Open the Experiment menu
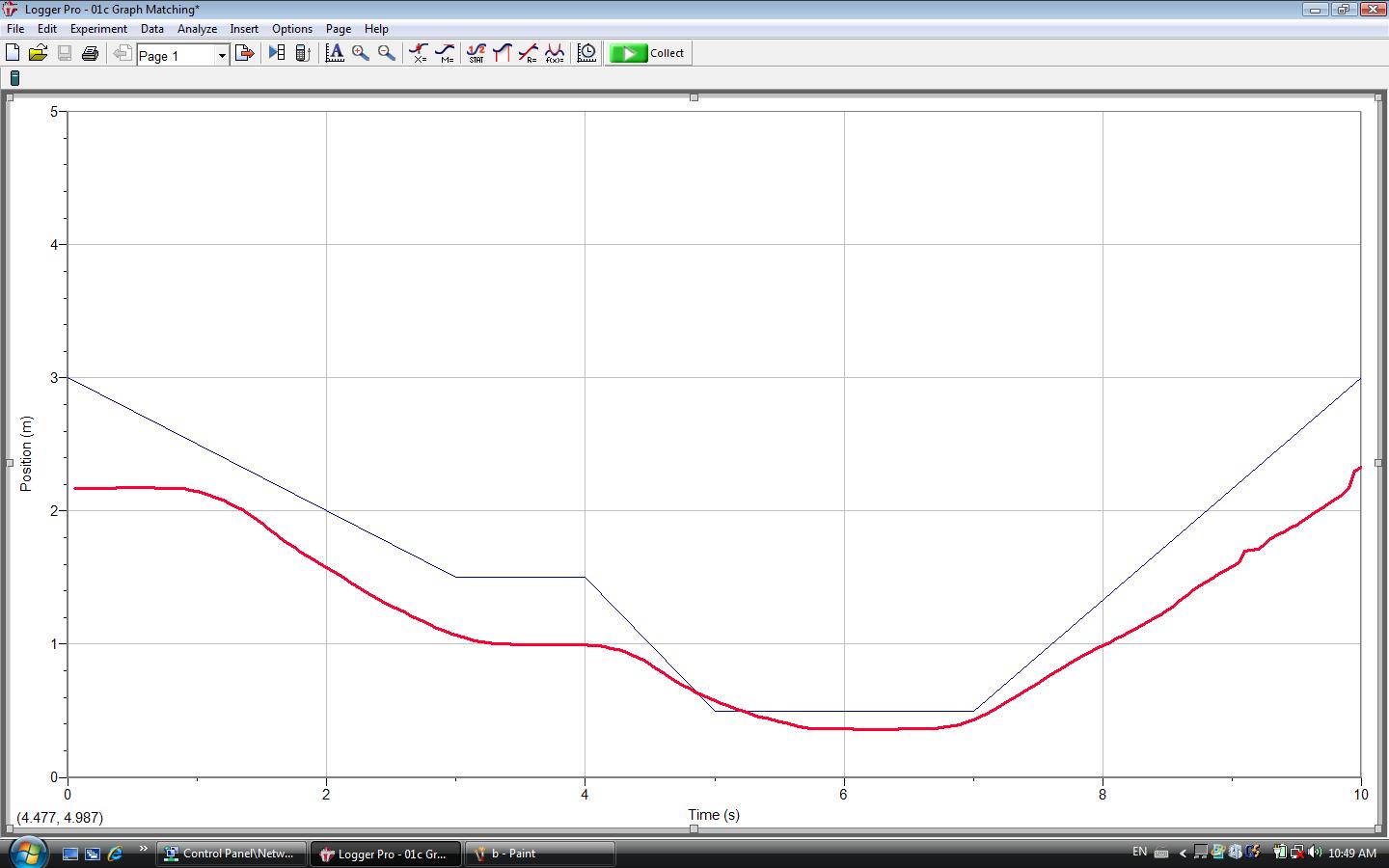Viewport: 1389px width, 868px height. [x=97, y=28]
